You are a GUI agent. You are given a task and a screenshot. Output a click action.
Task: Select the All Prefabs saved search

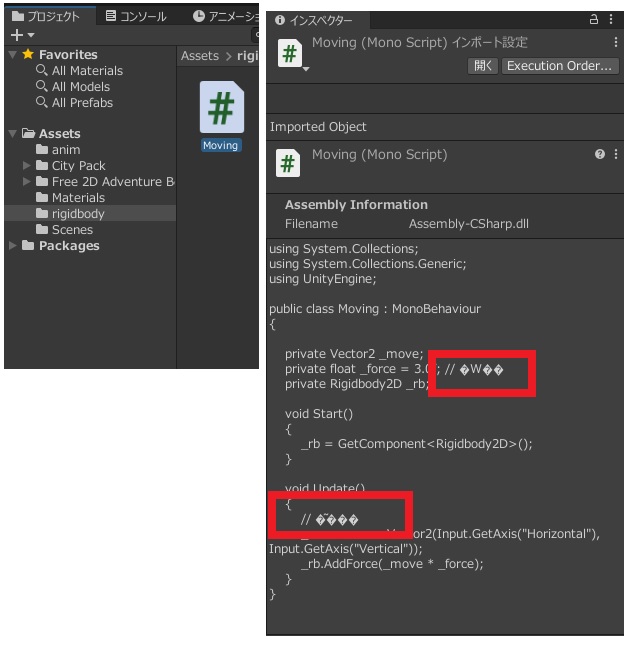[82, 103]
